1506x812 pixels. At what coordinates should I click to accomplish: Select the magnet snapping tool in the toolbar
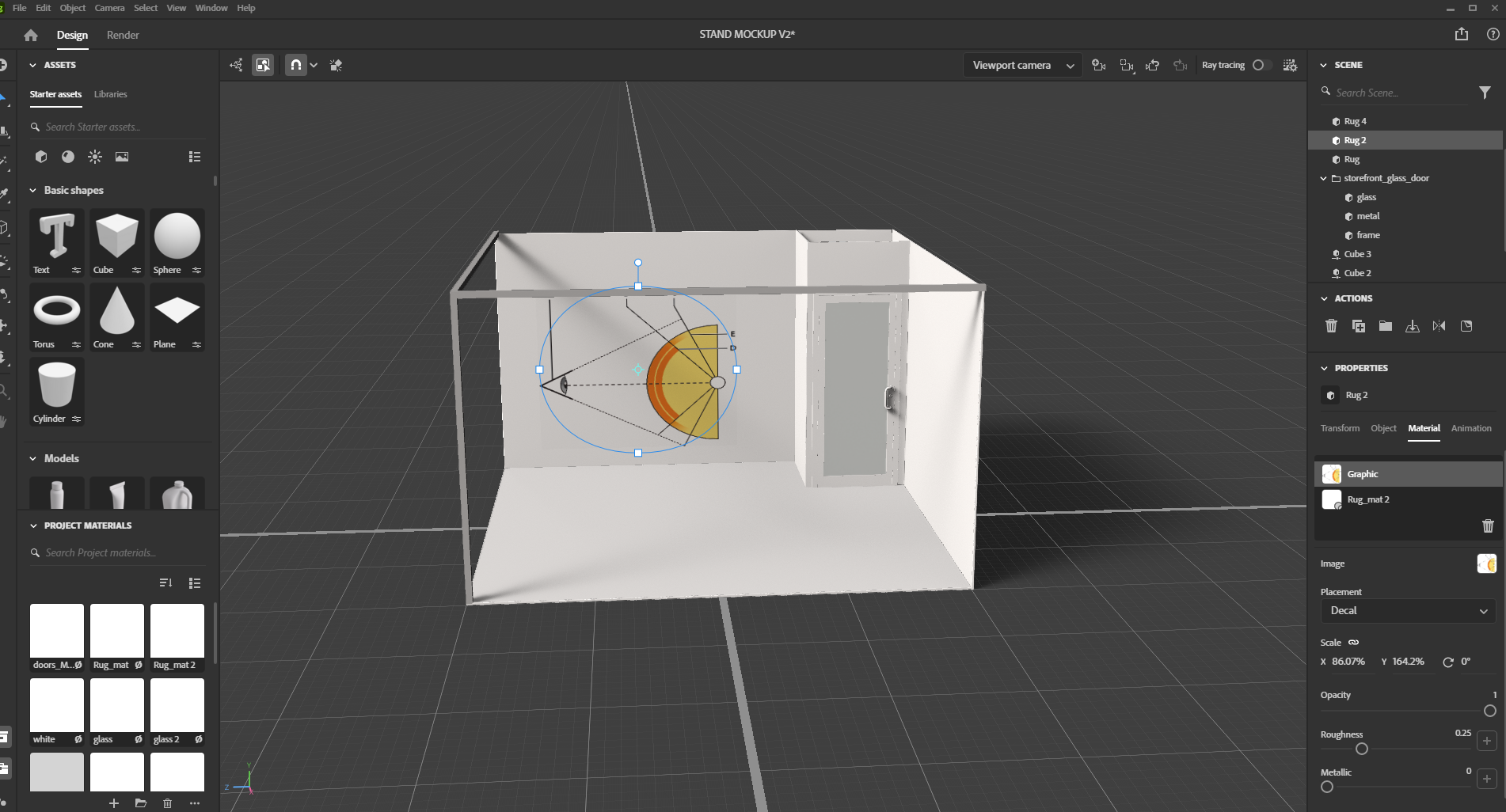(295, 65)
